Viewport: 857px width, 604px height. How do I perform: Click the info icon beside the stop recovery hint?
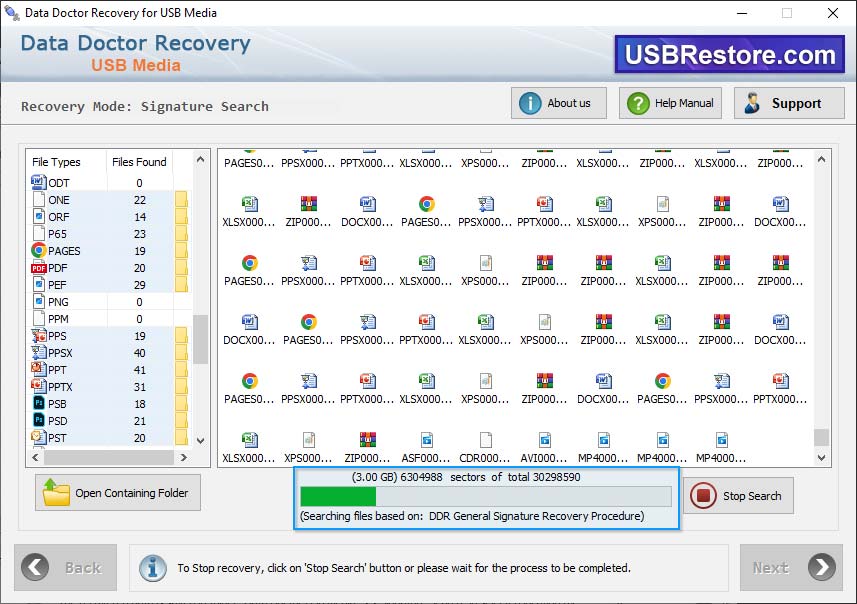[x=152, y=568]
